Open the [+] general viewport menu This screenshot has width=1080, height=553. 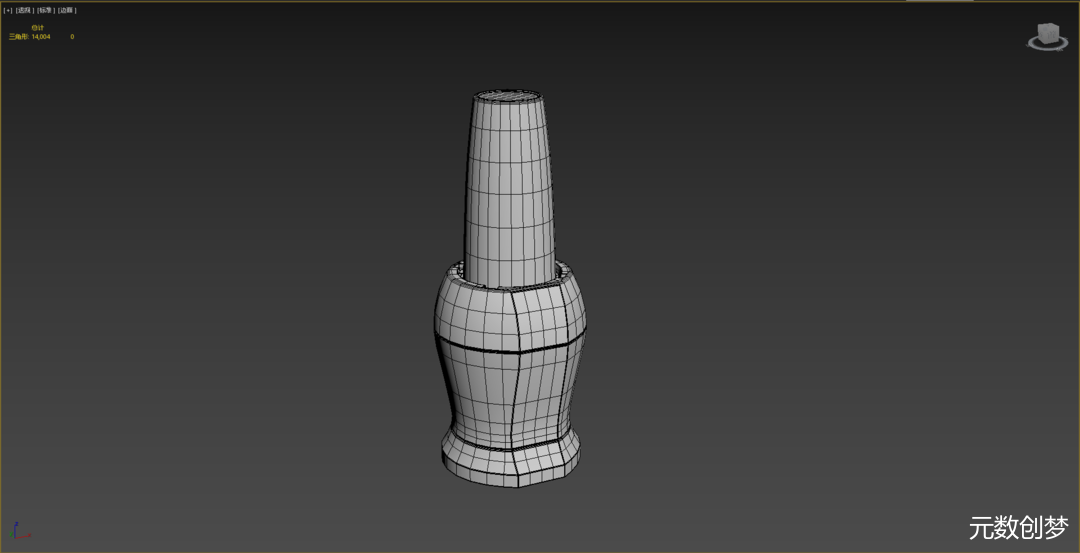pyautogui.click(x=8, y=10)
